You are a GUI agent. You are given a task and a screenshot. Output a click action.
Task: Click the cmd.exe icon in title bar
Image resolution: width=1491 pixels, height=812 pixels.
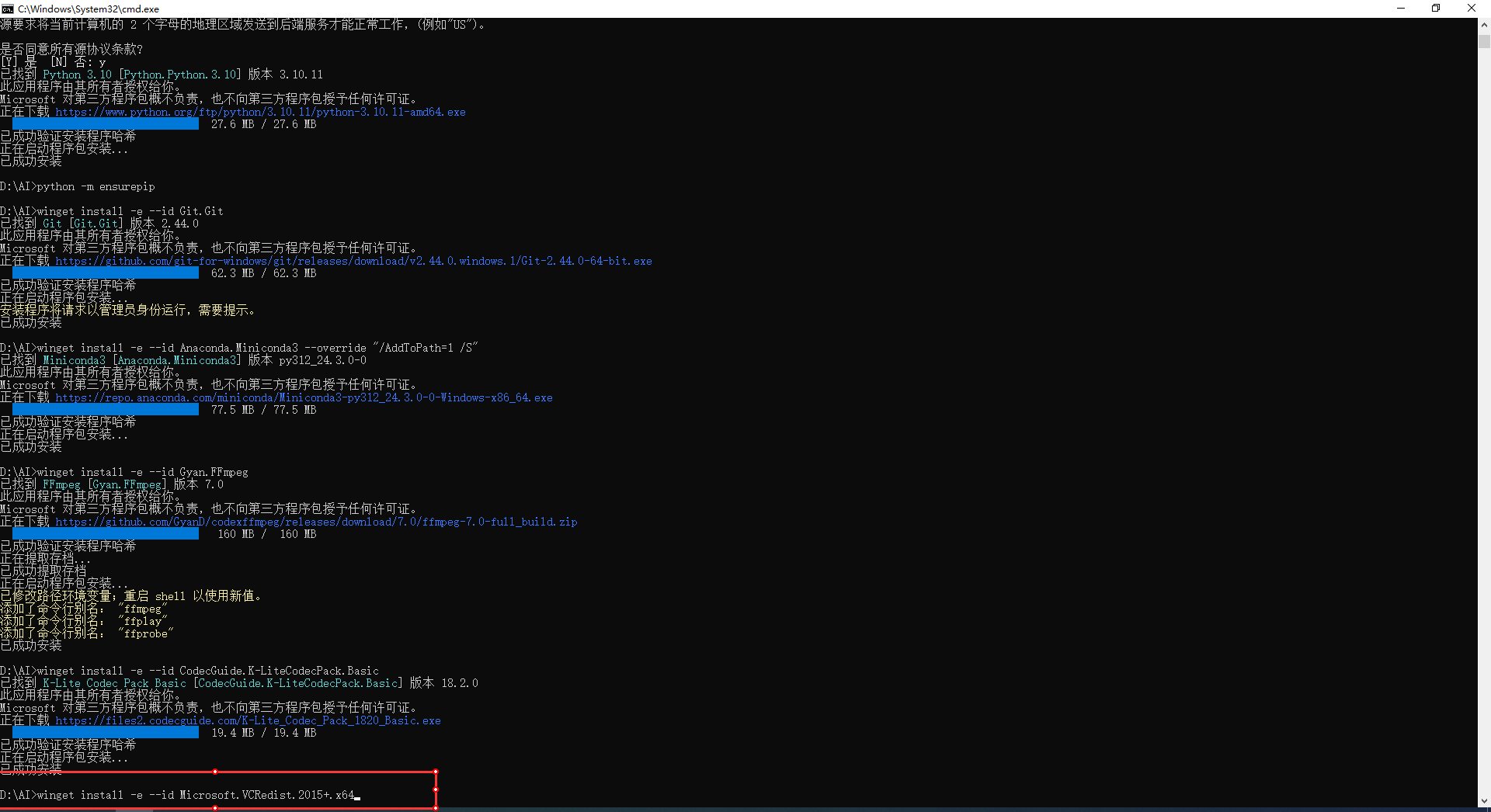click(x=8, y=9)
